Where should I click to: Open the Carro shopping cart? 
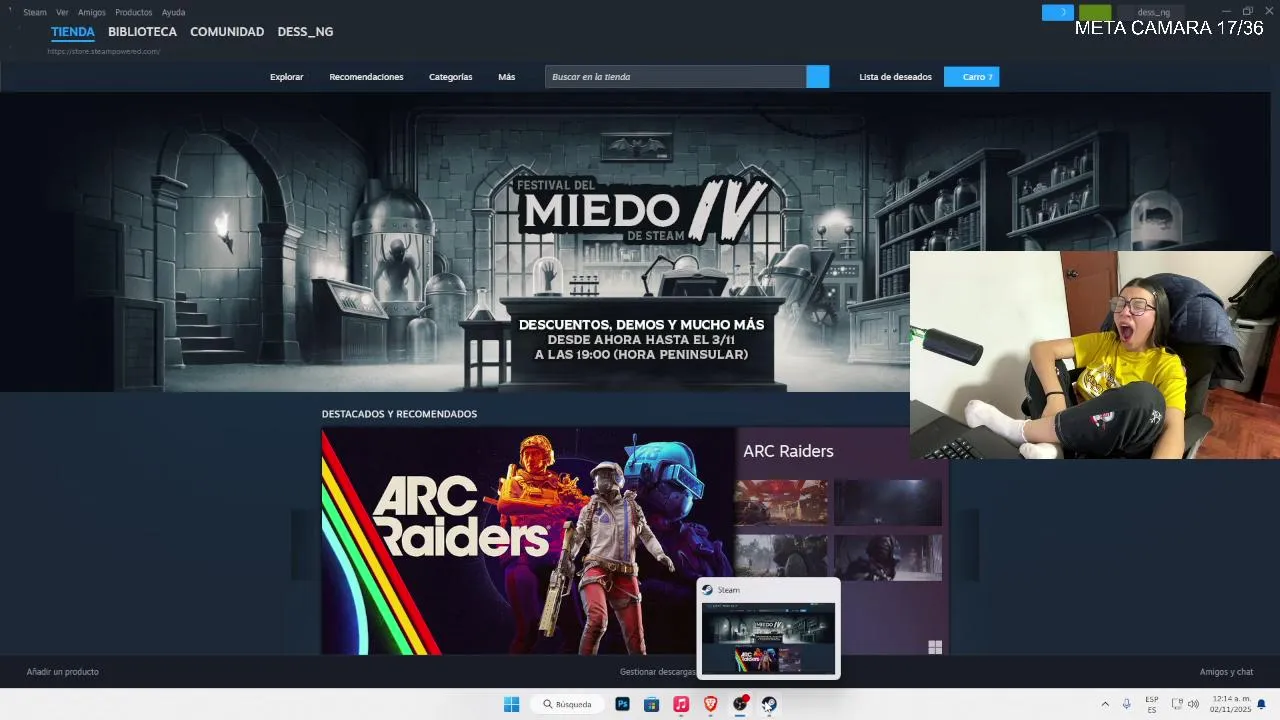(x=971, y=77)
